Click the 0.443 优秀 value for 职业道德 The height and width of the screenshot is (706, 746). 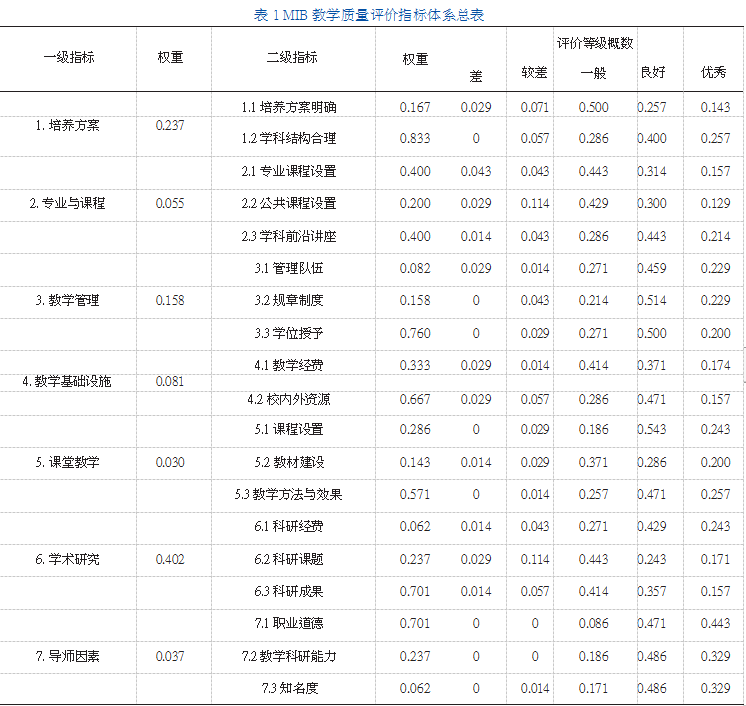click(x=715, y=624)
